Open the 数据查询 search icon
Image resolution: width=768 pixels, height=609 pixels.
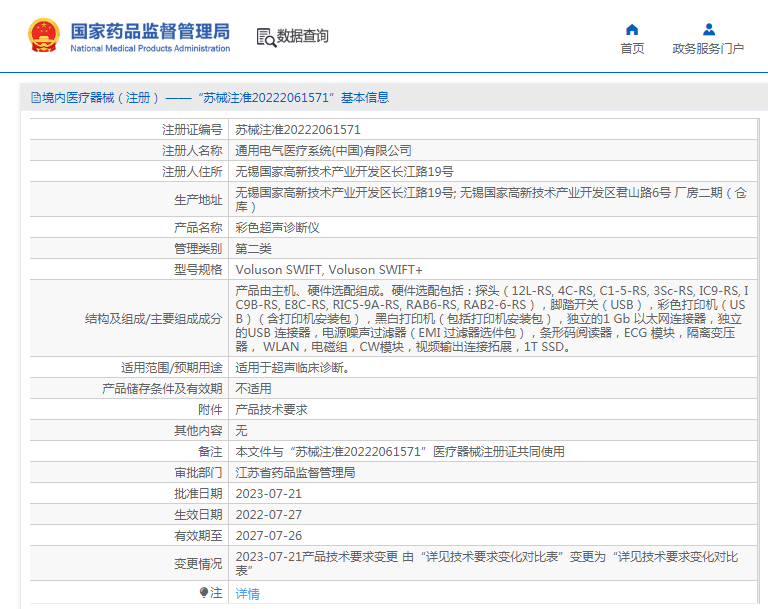[x=266, y=37]
